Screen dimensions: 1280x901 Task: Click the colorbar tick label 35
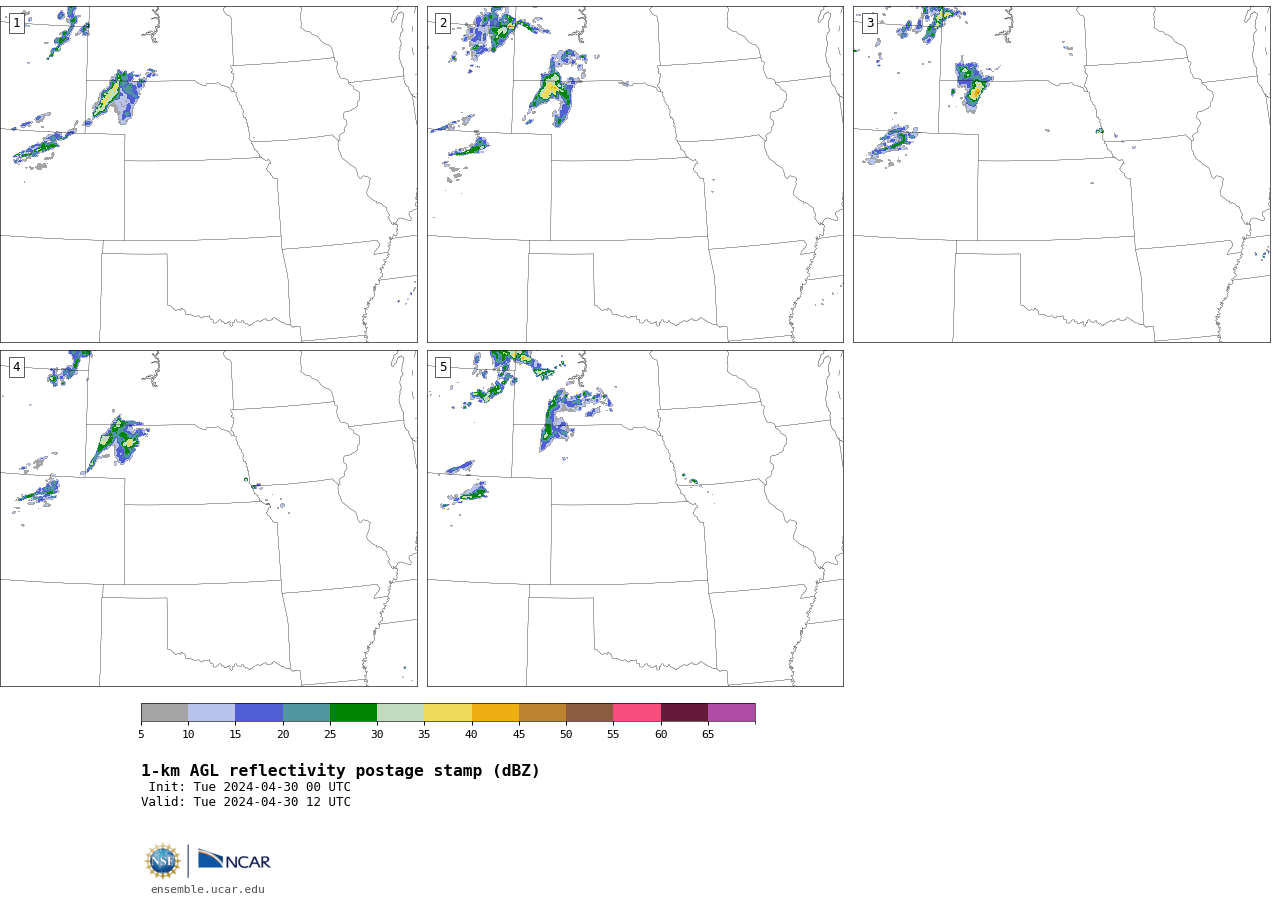(424, 734)
